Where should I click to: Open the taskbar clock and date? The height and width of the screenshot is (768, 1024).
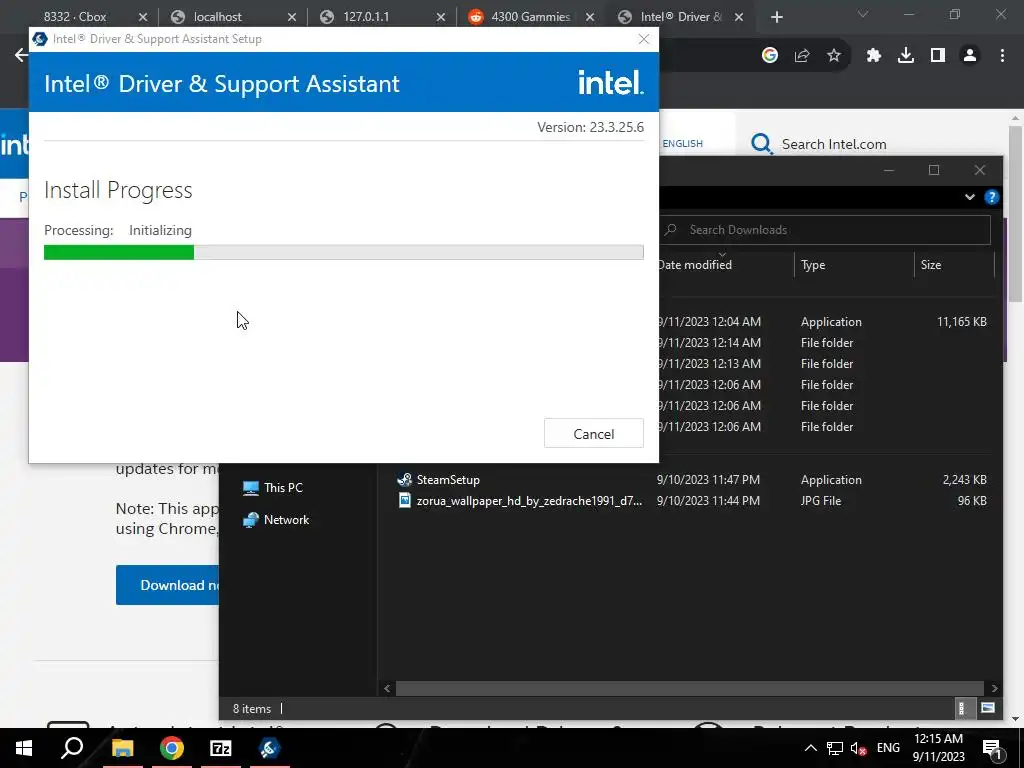click(938, 748)
